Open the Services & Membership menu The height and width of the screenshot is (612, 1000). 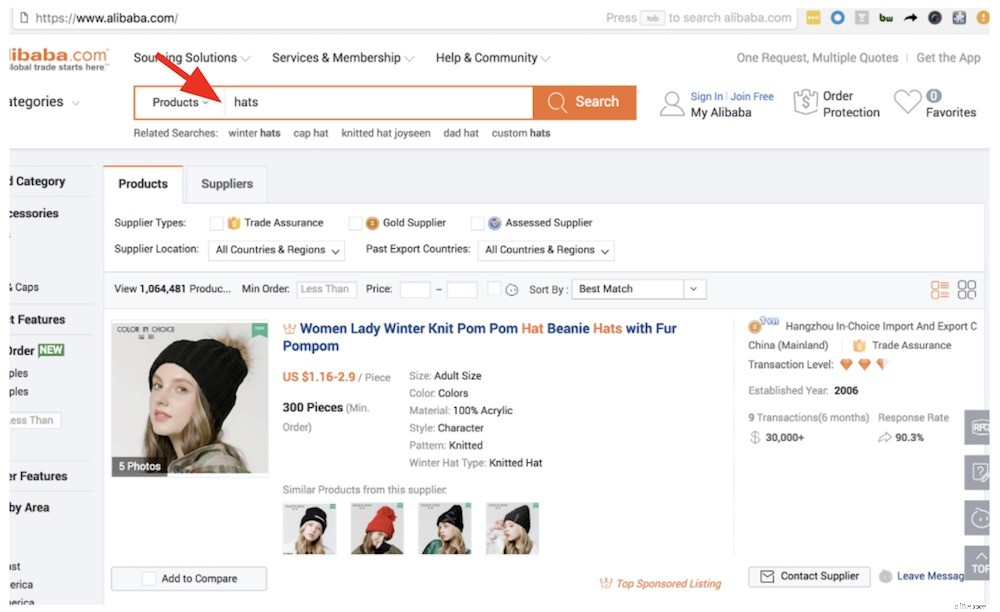point(337,57)
